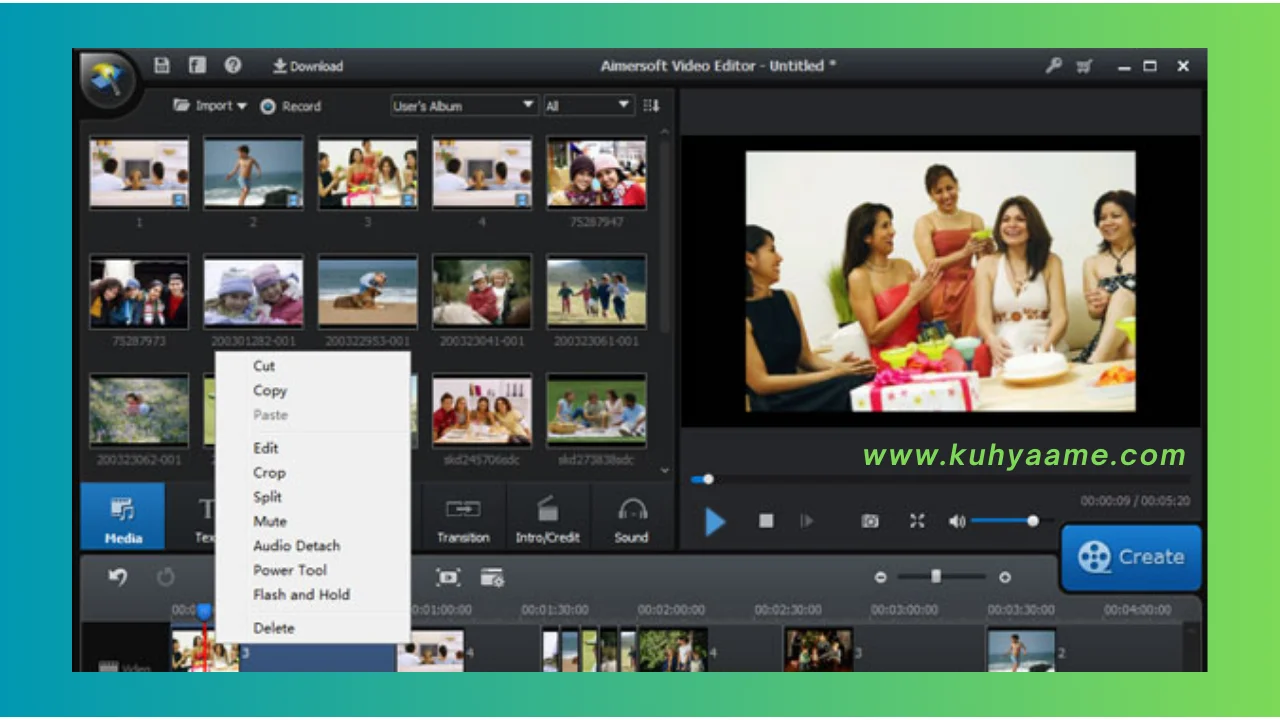Select thumbnail 200301282-001

253,291
